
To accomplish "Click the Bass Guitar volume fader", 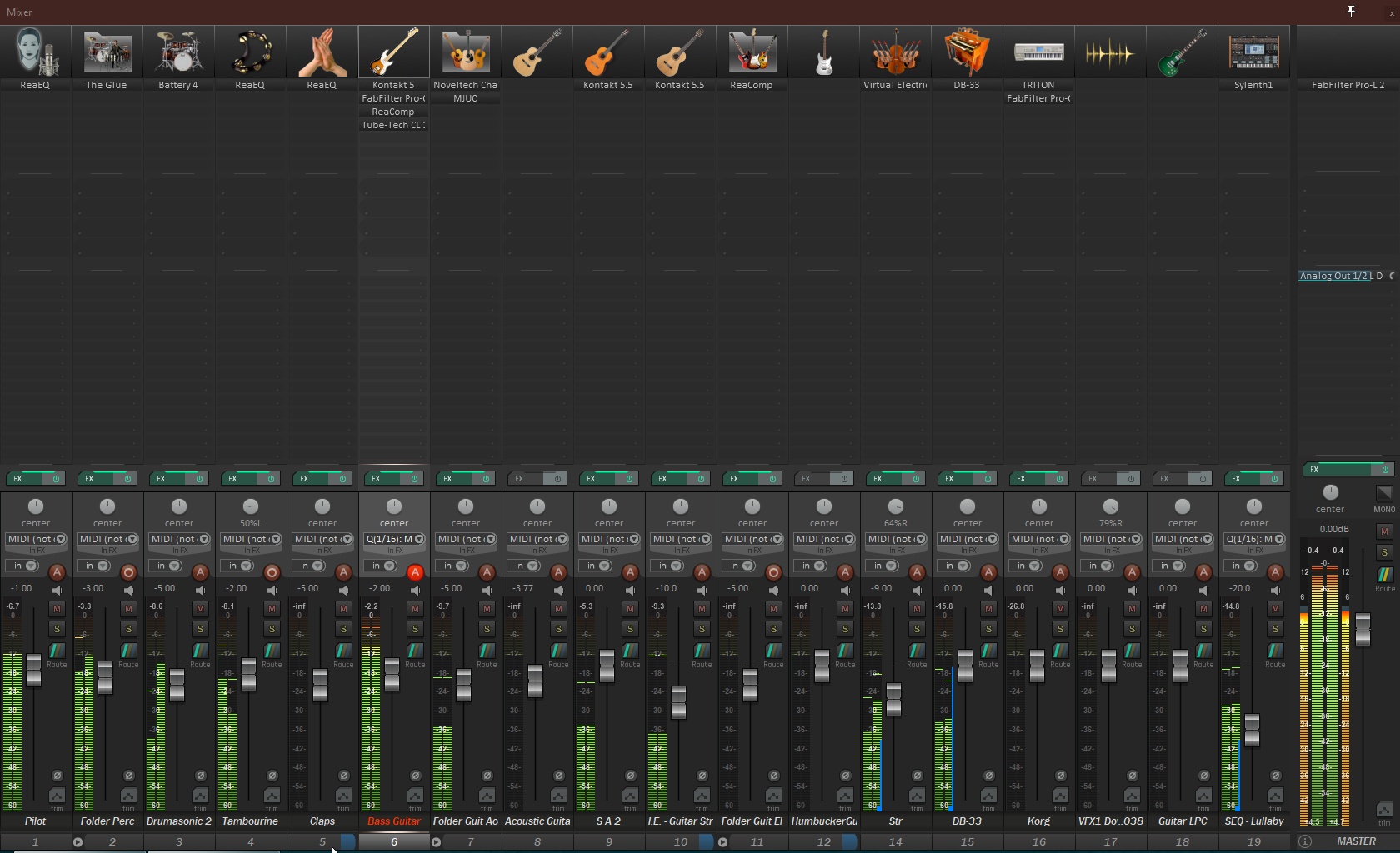I will (392, 674).
